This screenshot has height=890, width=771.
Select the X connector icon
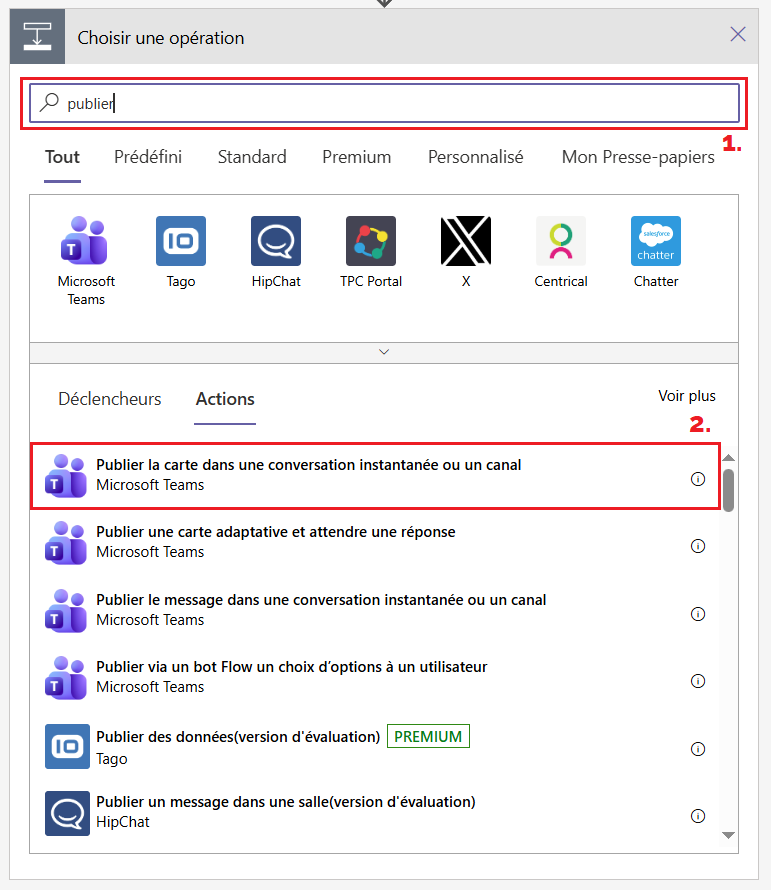pos(466,241)
